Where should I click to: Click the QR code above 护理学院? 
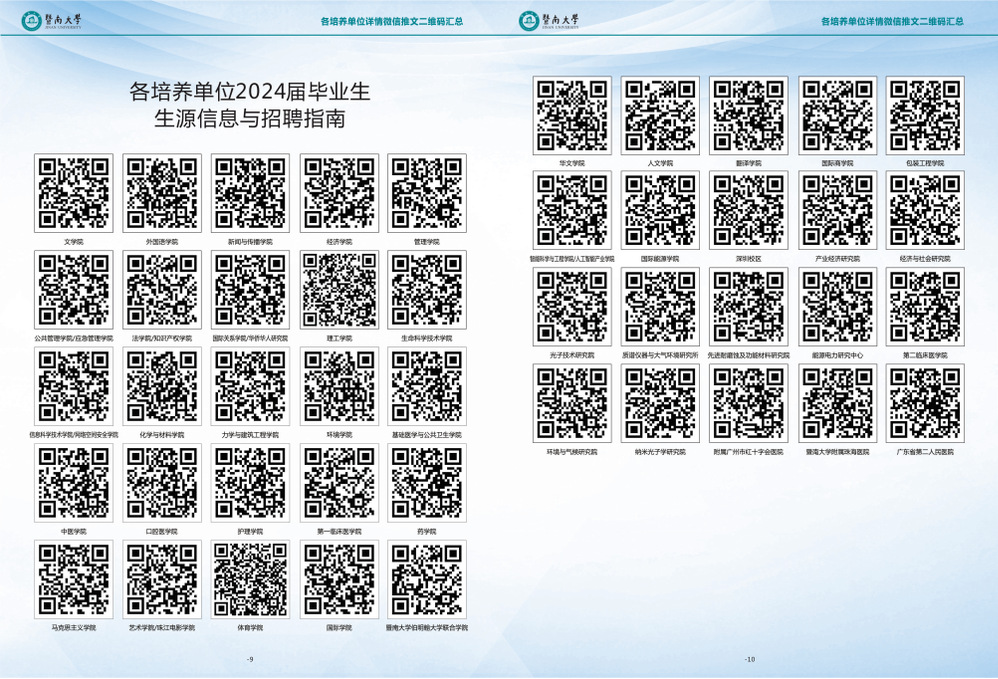click(250, 483)
